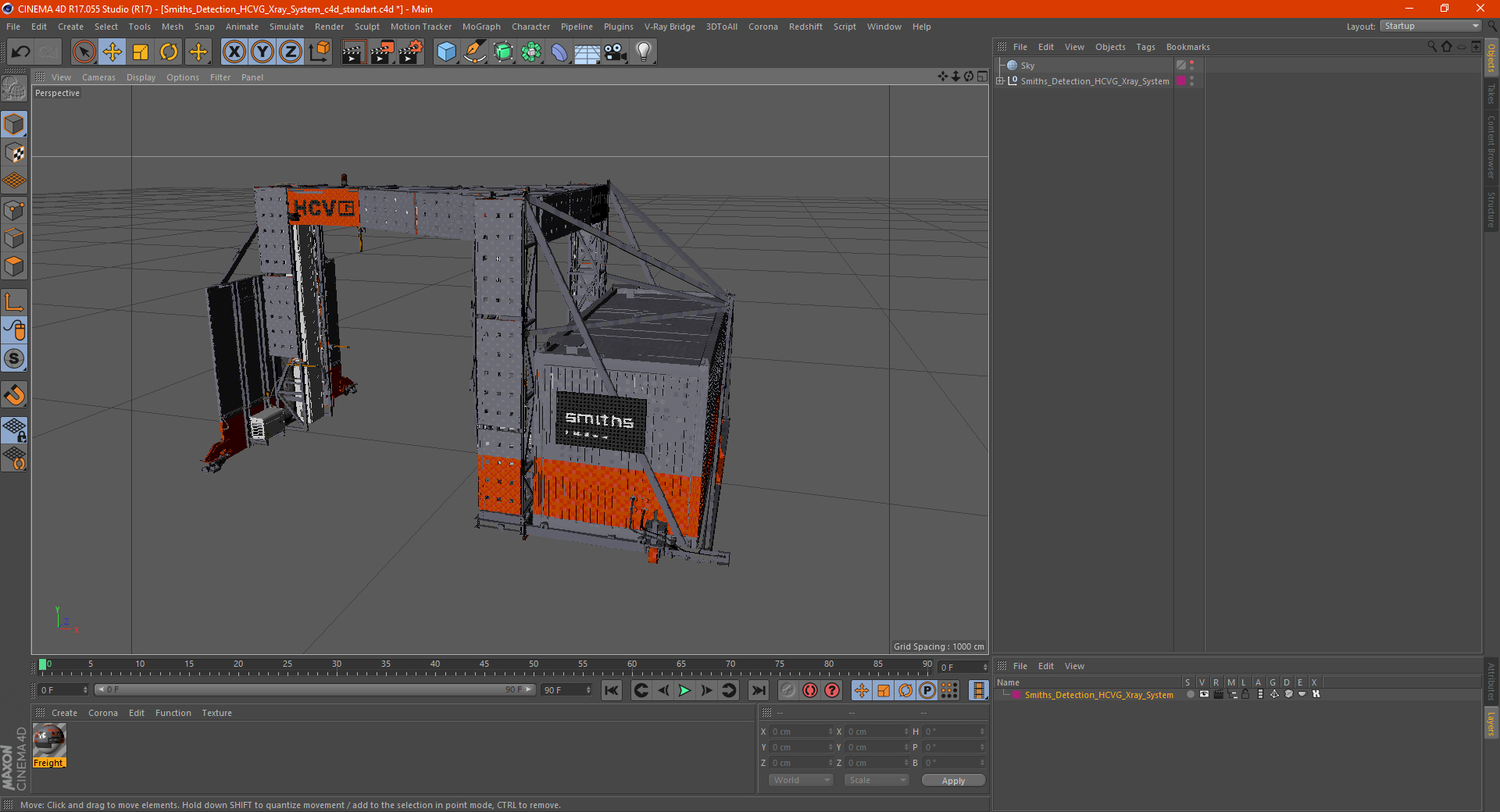The width and height of the screenshot is (1500, 812).
Task: Open Objects manager Tags menu
Action: [x=1145, y=47]
